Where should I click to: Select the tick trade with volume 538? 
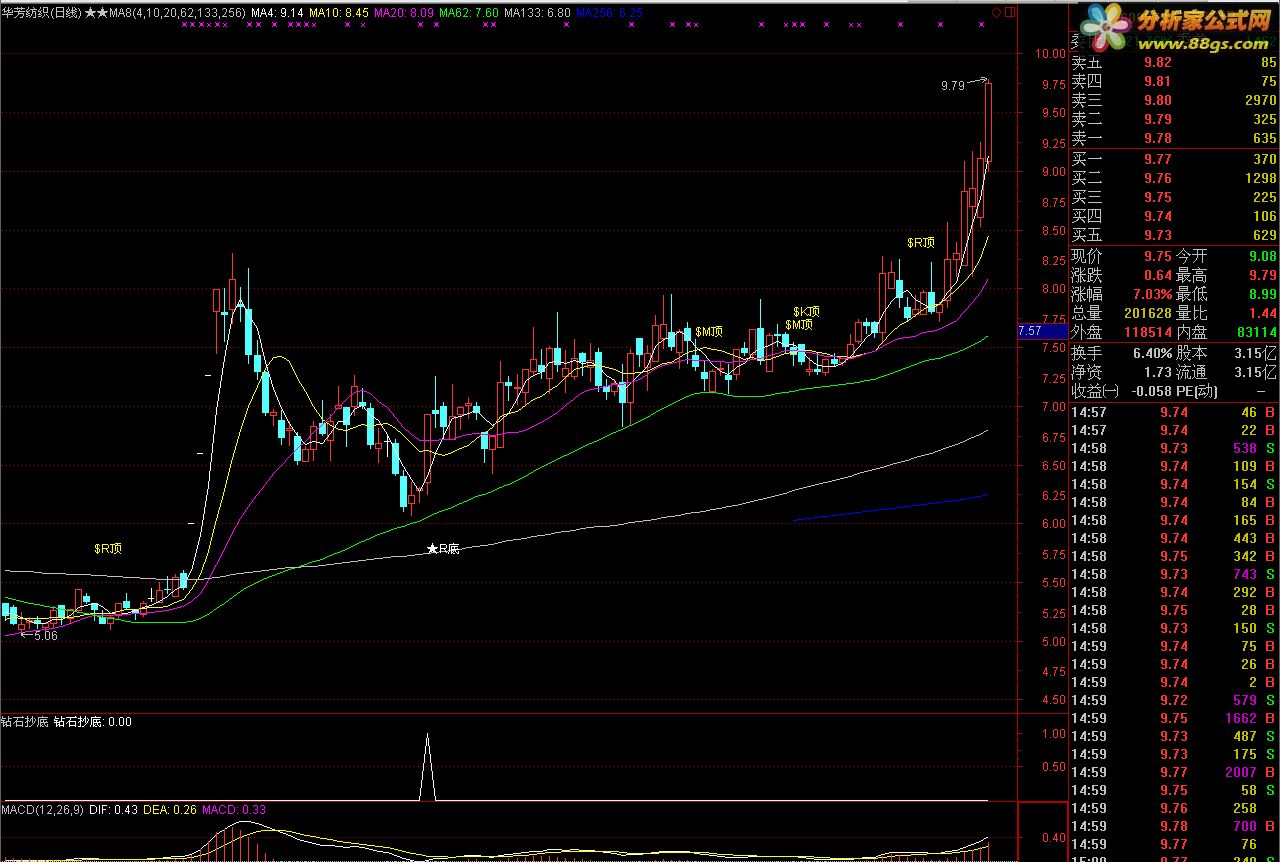coord(1174,448)
